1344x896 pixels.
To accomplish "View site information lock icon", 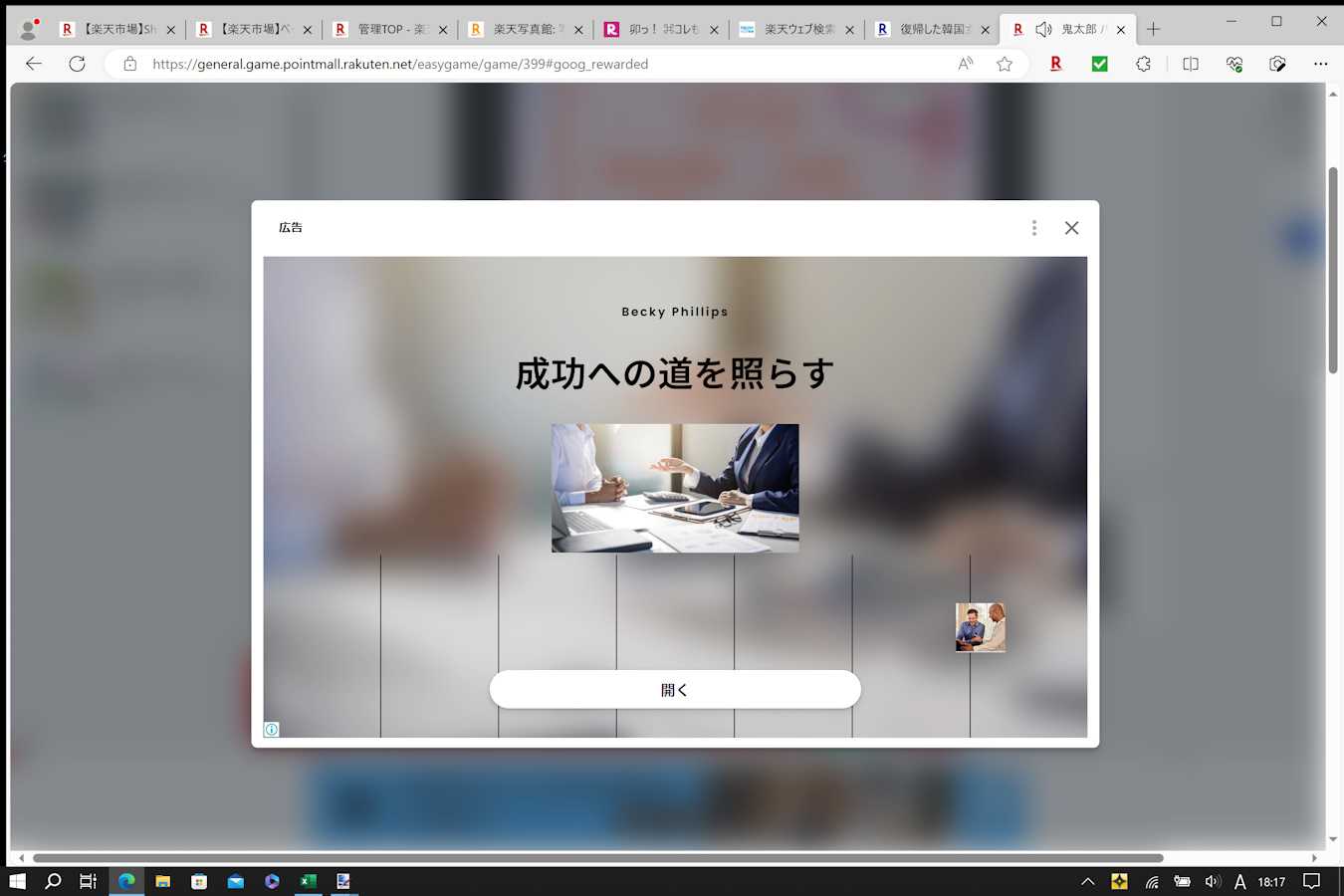I will (x=129, y=64).
